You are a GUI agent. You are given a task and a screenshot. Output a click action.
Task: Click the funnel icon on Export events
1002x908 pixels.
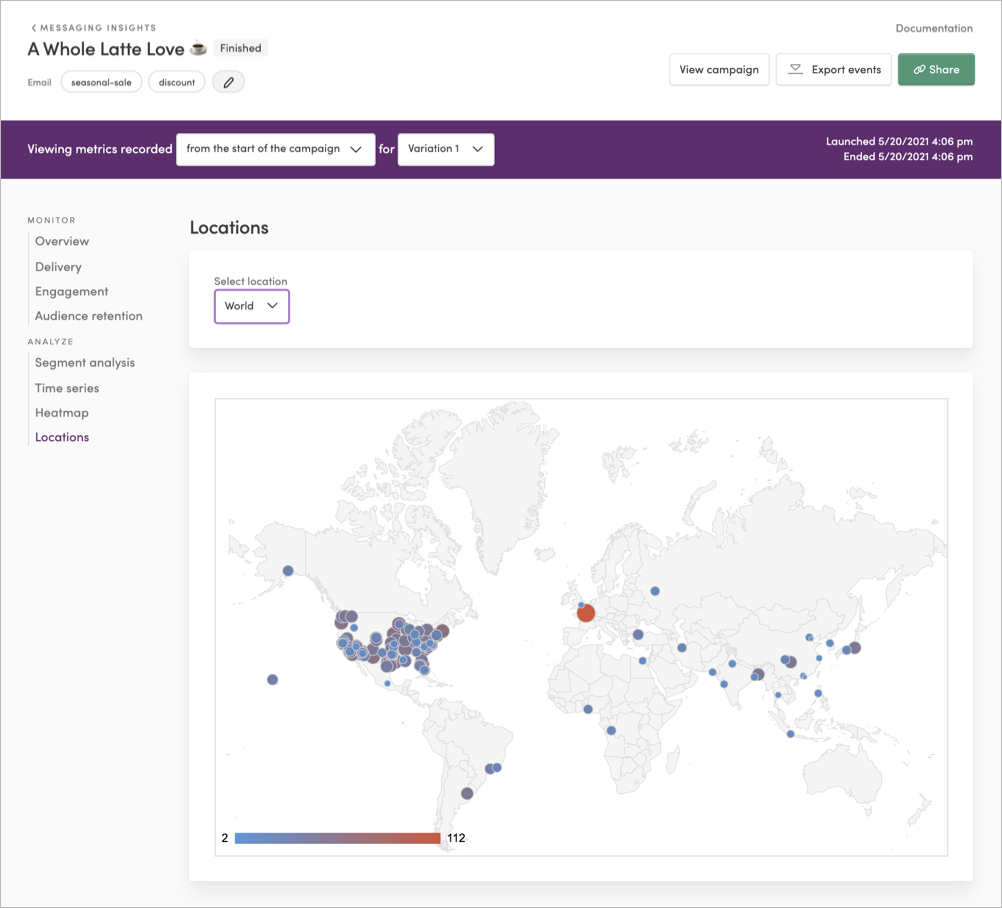796,68
